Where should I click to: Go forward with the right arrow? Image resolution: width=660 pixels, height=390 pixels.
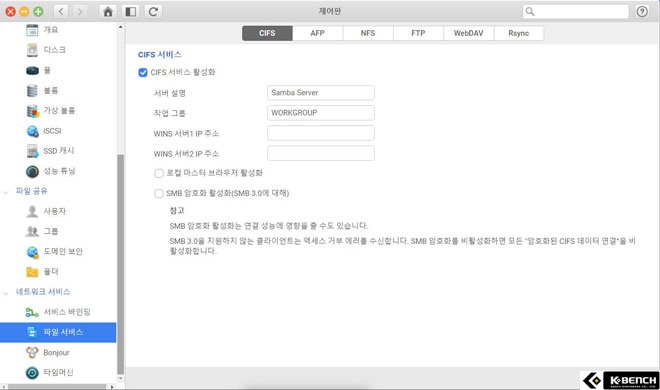click(x=80, y=11)
